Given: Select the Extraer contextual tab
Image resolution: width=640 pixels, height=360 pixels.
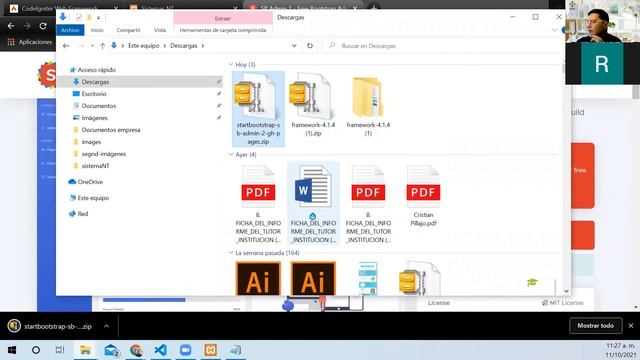Looking at the screenshot, I should (223, 18).
